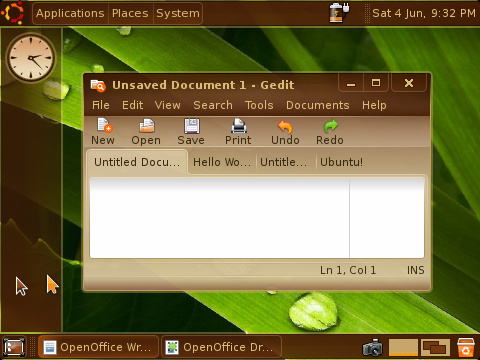The width and height of the screenshot is (480, 360).
Task: Open the Search menu
Action: 213,105
